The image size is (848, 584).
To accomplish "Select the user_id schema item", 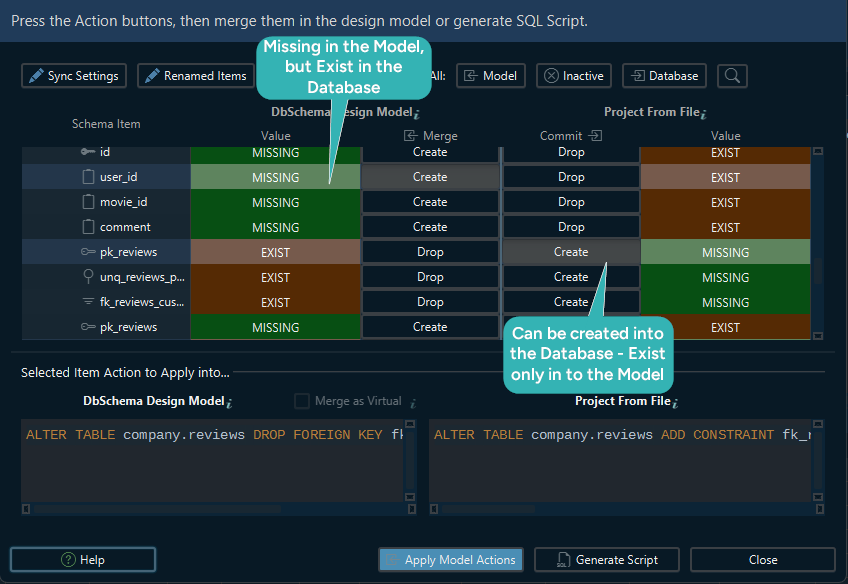I will click(x=106, y=177).
